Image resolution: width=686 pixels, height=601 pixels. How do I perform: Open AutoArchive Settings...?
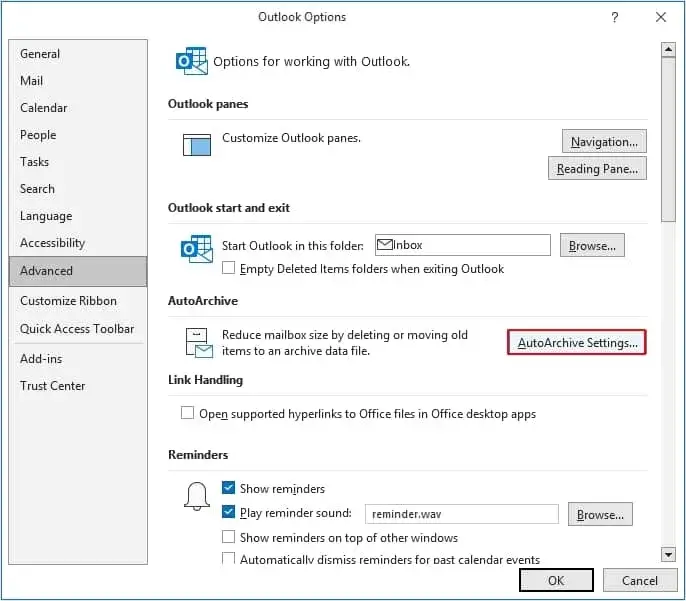pyautogui.click(x=577, y=342)
